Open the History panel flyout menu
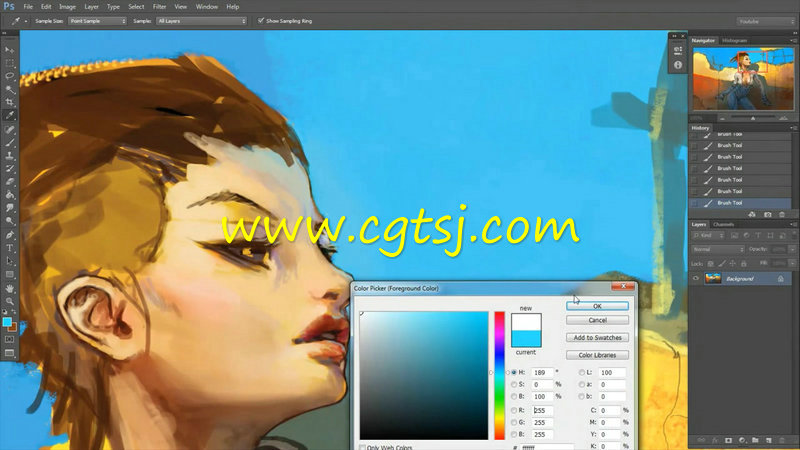Image resolution: width=800 pixels, height=450 pixels. [x=792, y=128]
